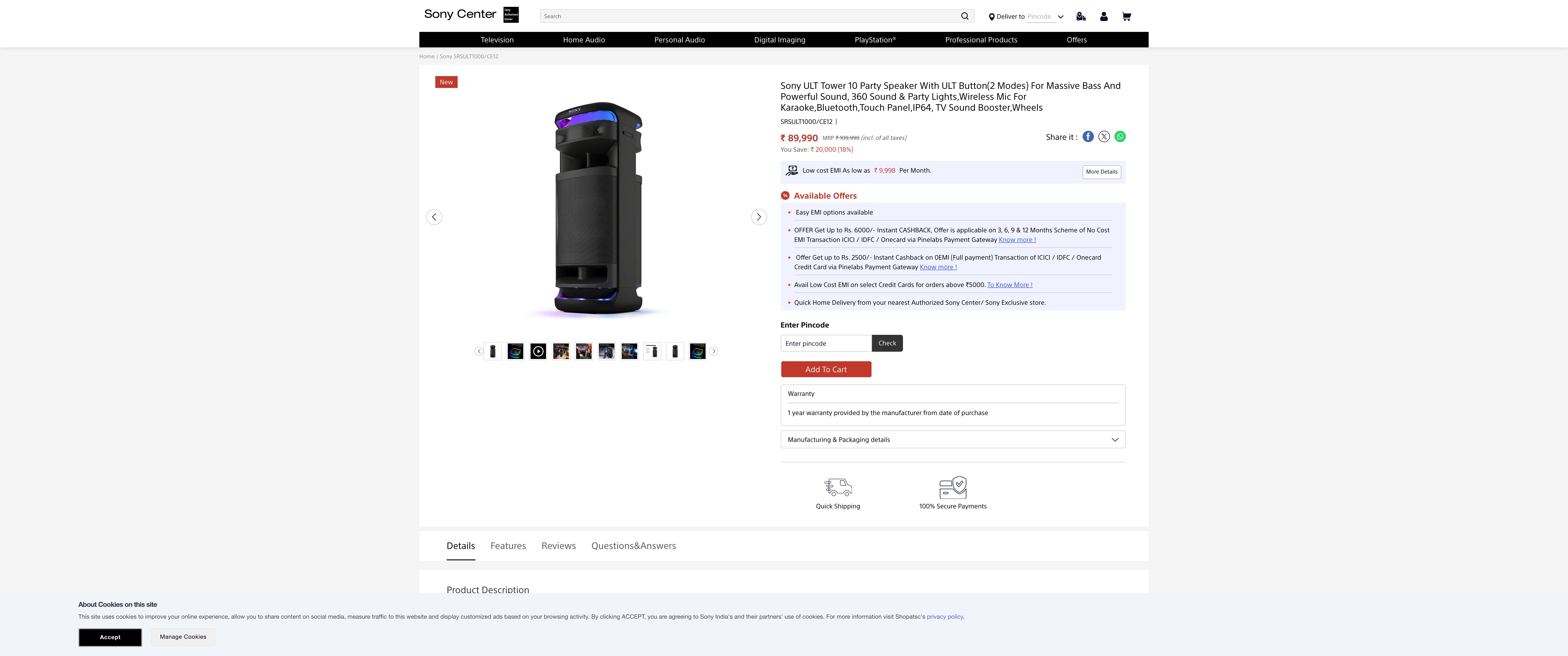Share product via X icon
1568x656 pixels.
pyautogui.click(x=1104, y=136)
